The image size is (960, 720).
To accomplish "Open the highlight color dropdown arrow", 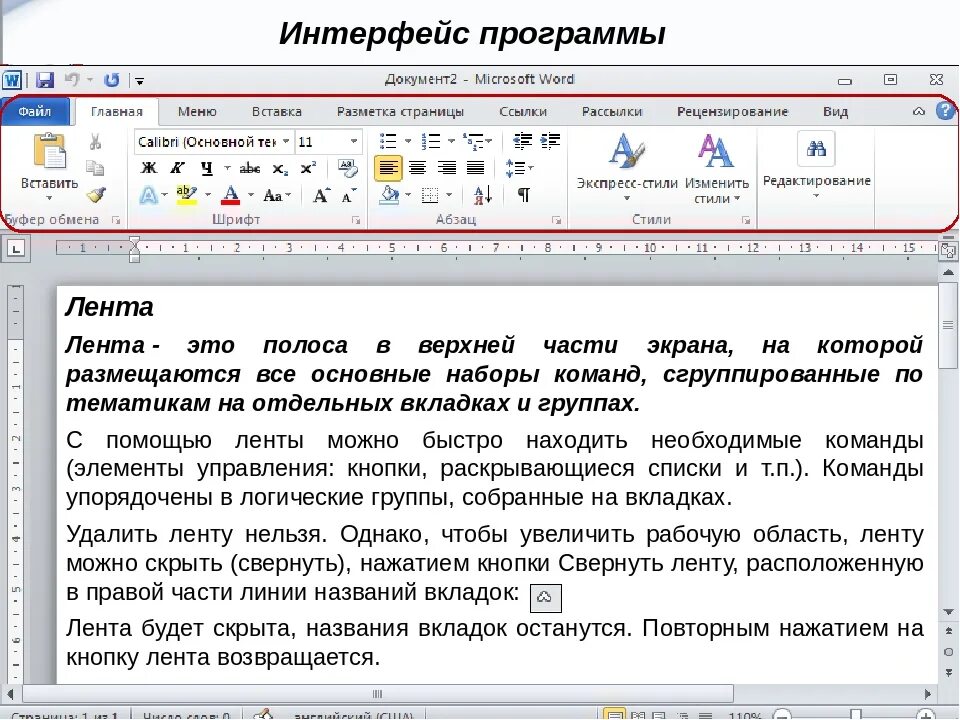I will 208,195.
